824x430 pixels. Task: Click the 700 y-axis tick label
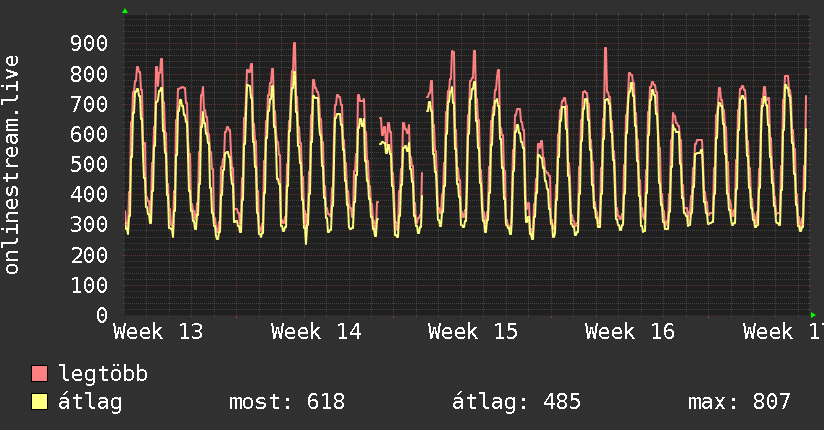click(89, 104)
